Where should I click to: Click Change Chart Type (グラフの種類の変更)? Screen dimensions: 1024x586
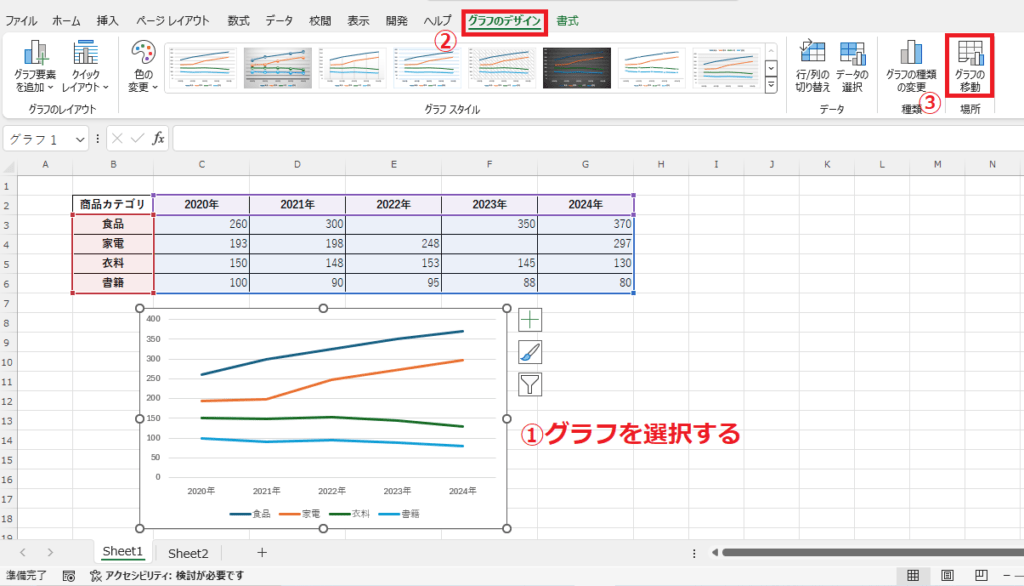[911, 66]
